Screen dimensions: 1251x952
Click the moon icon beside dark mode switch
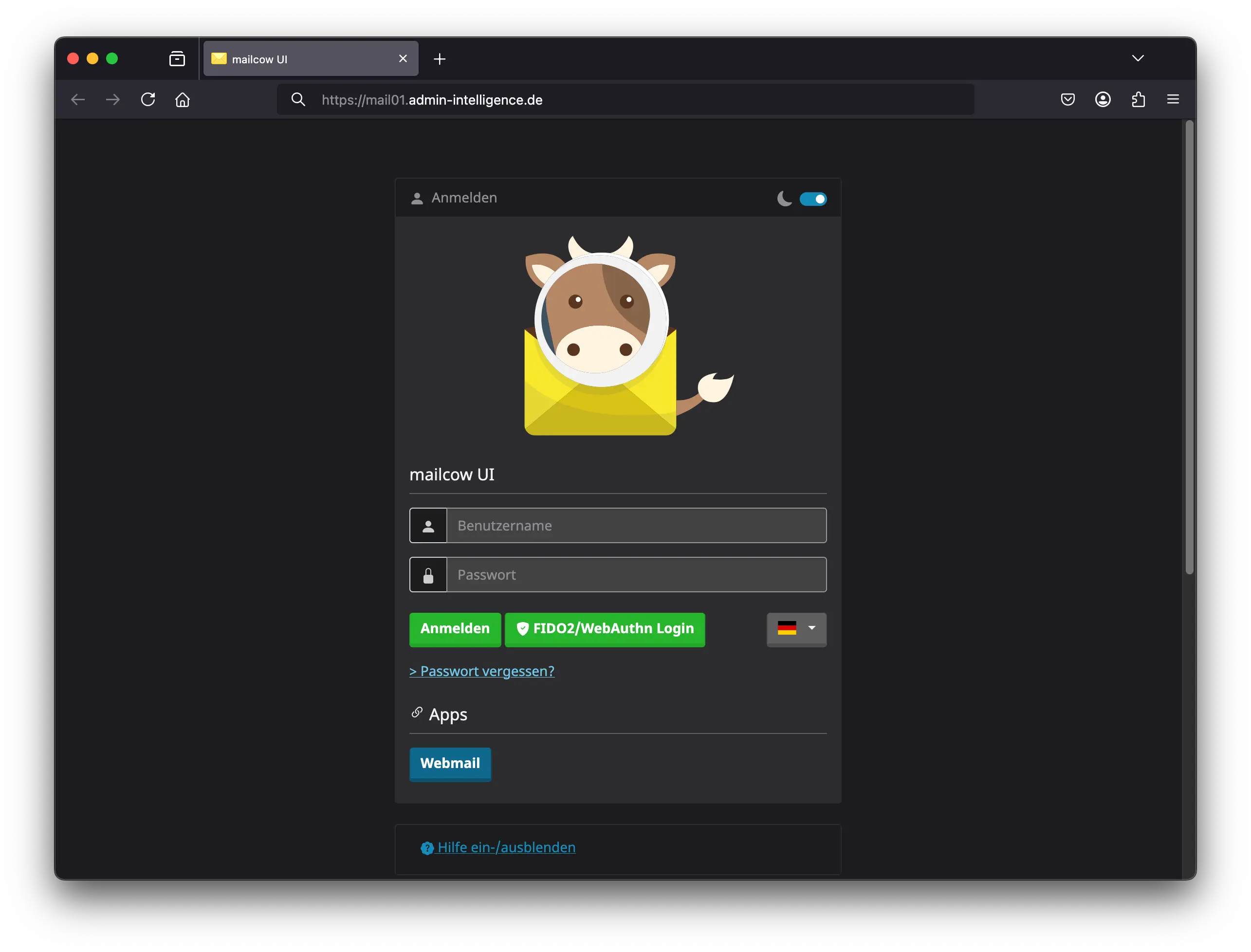(x=784, y=199)
